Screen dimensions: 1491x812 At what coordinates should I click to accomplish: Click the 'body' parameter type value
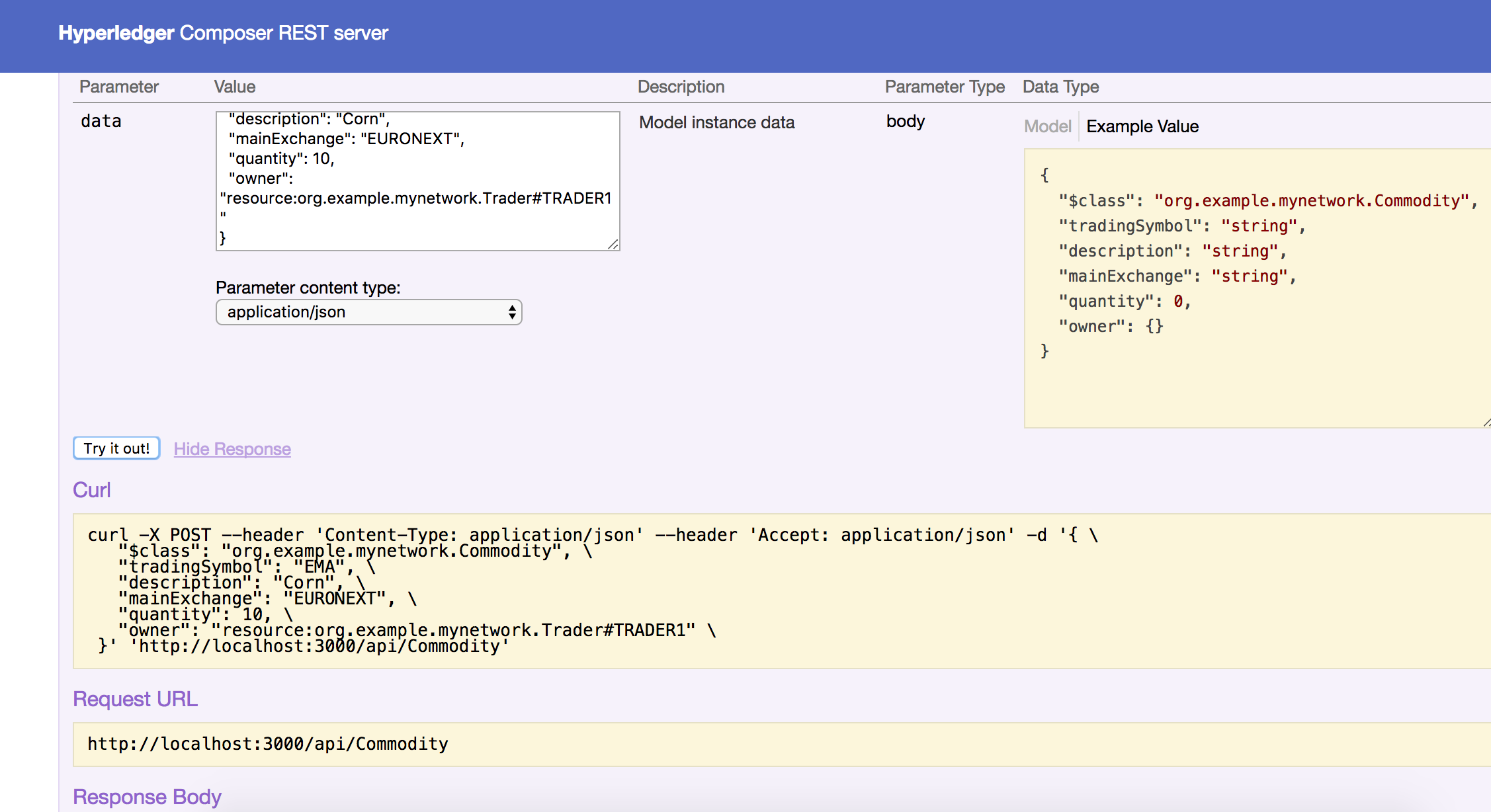(906, 122)
